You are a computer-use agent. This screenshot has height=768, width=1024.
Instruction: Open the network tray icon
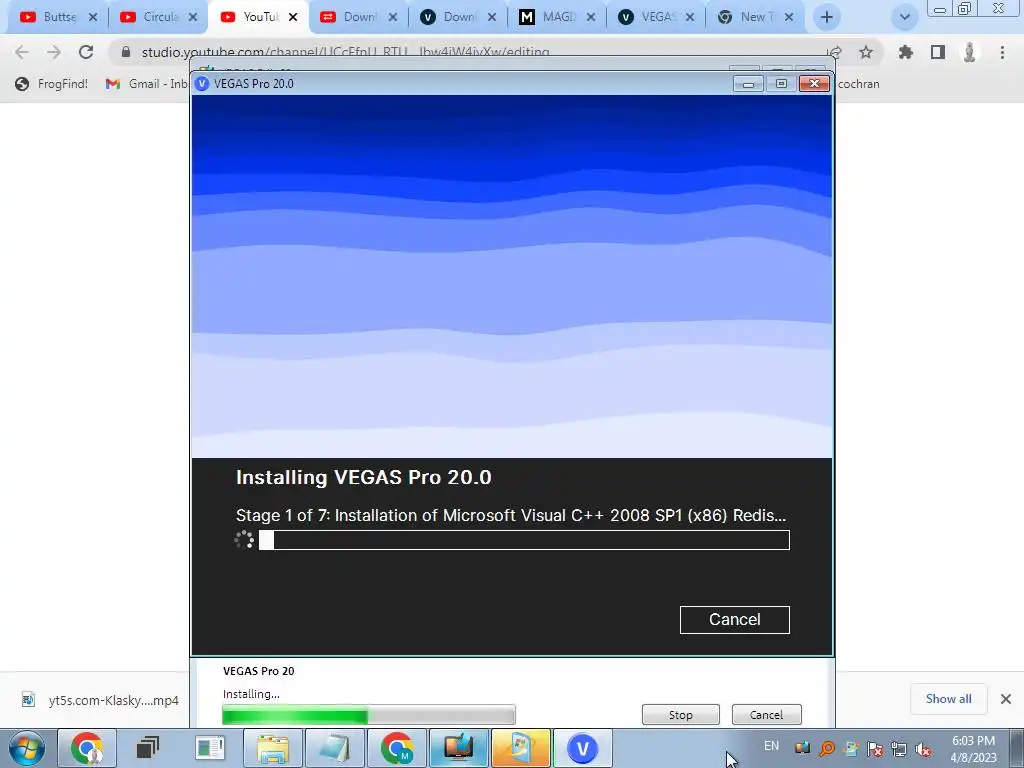[x=899, y=749]
